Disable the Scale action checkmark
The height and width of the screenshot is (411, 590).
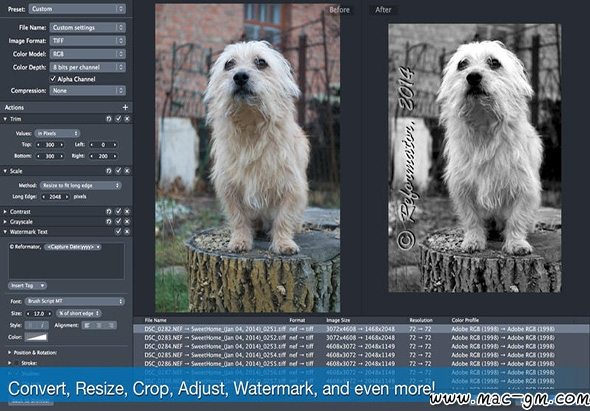[118, 171]
